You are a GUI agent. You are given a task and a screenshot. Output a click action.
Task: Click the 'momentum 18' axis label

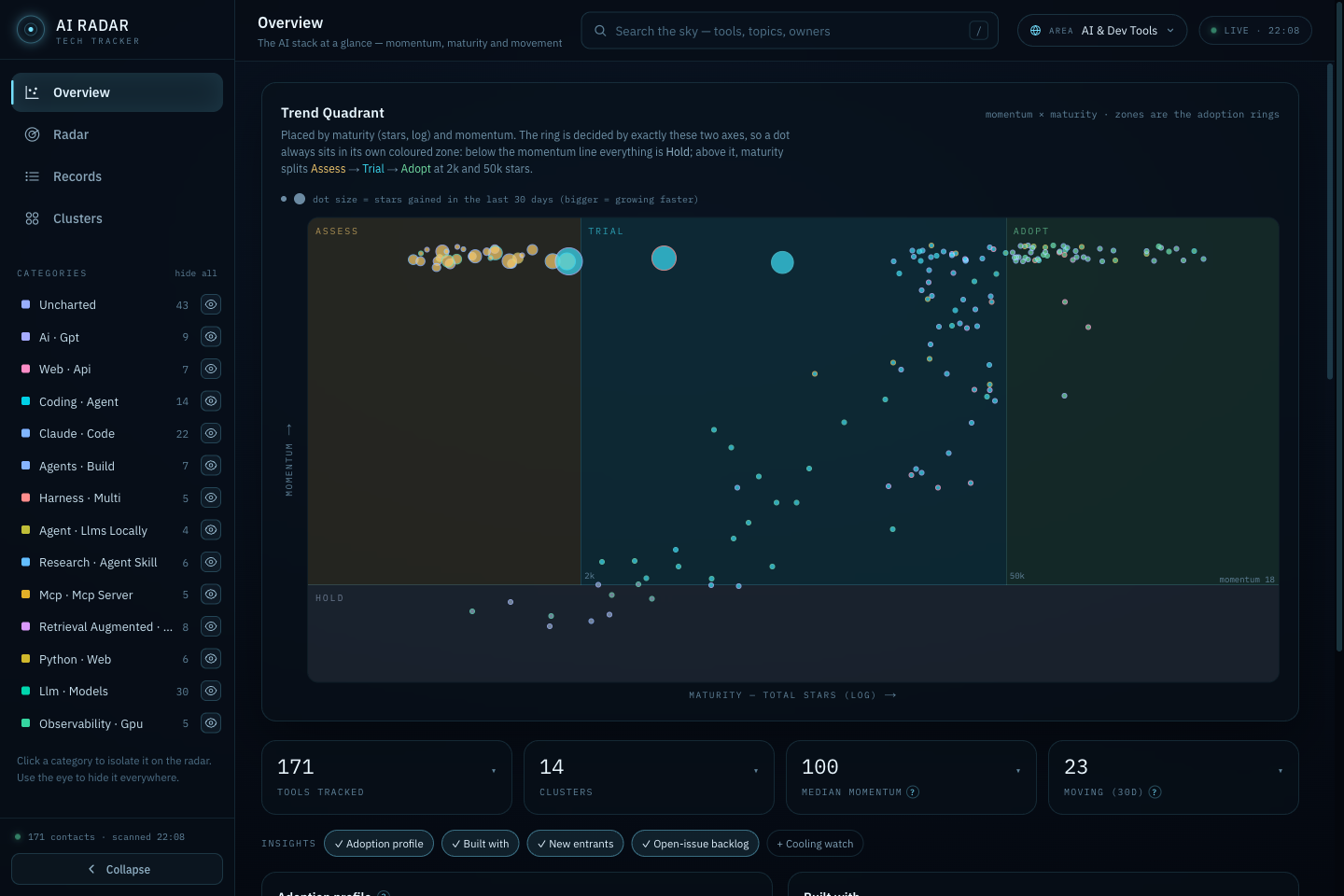(x=1247, y=580)
